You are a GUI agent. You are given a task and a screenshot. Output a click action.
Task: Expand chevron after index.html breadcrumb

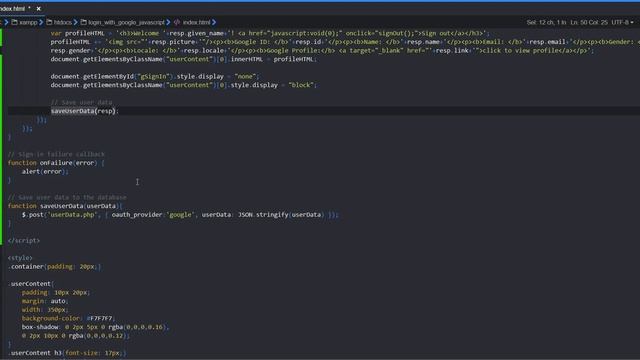coord(214,22)
